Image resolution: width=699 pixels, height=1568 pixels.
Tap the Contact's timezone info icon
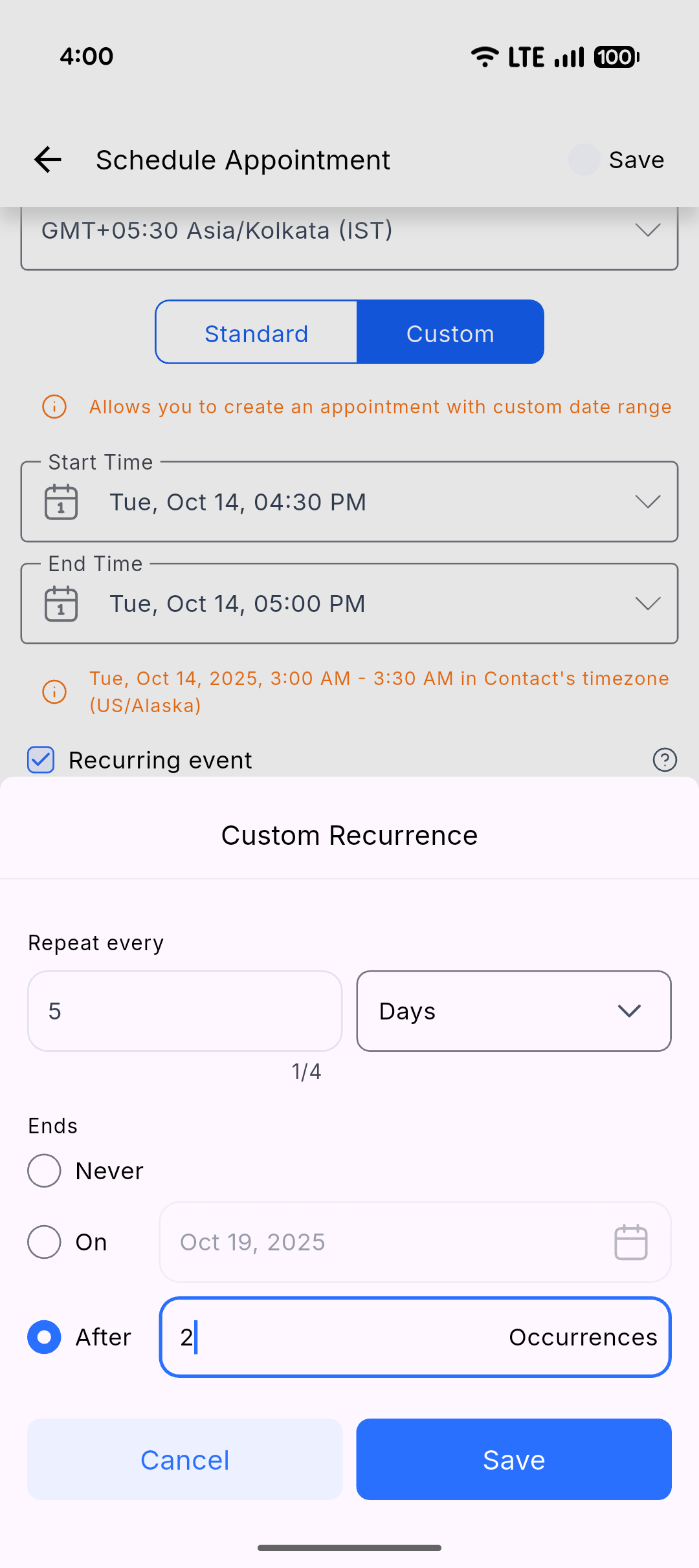click(54, 691)
